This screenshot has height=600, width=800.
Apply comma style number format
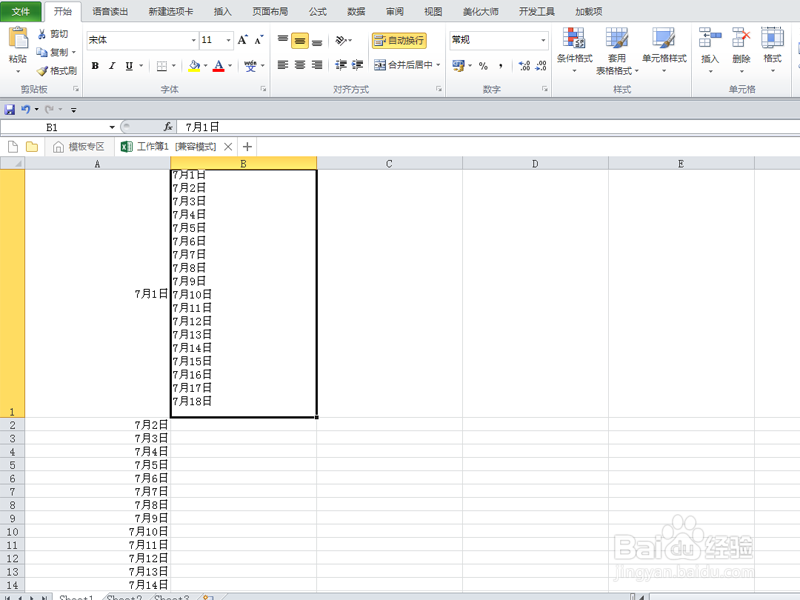[501, 65]
